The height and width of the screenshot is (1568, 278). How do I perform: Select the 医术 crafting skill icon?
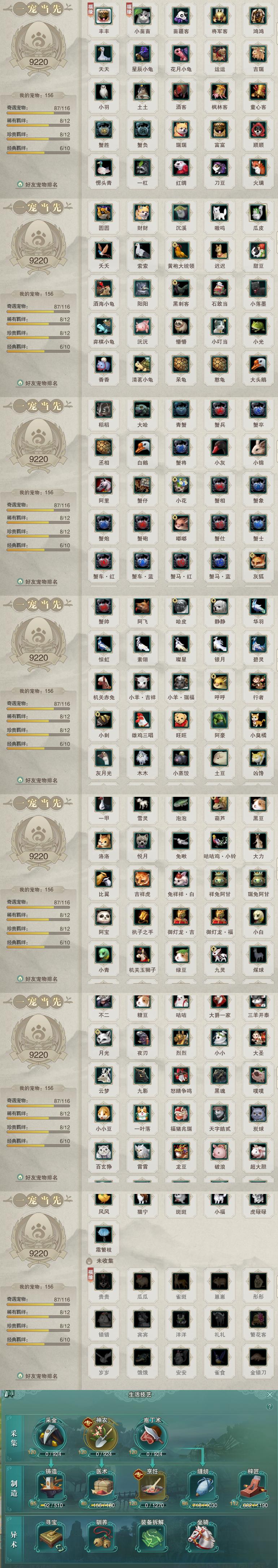(x=101, y=1487)
